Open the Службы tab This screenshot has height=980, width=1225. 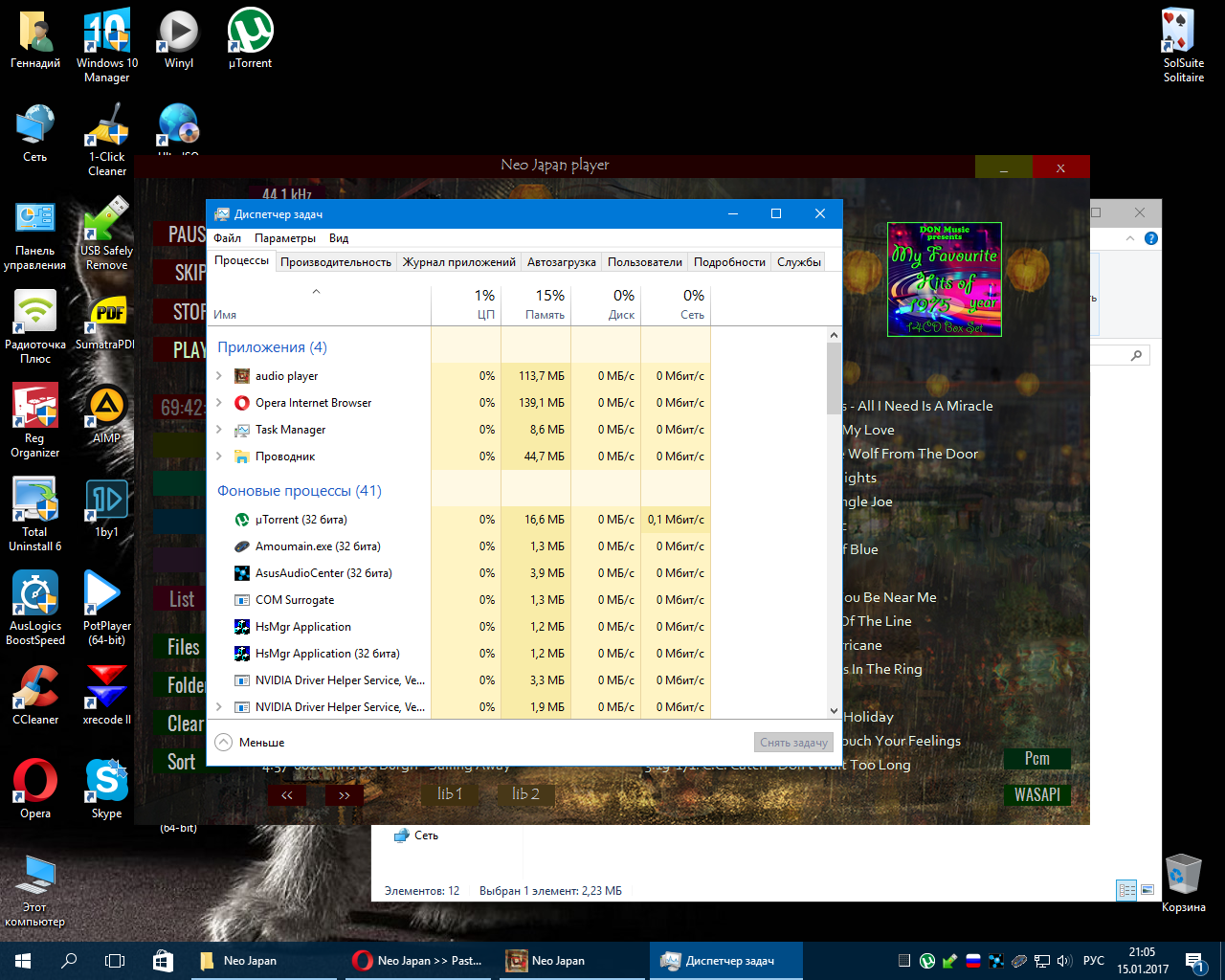click(799, 262)
